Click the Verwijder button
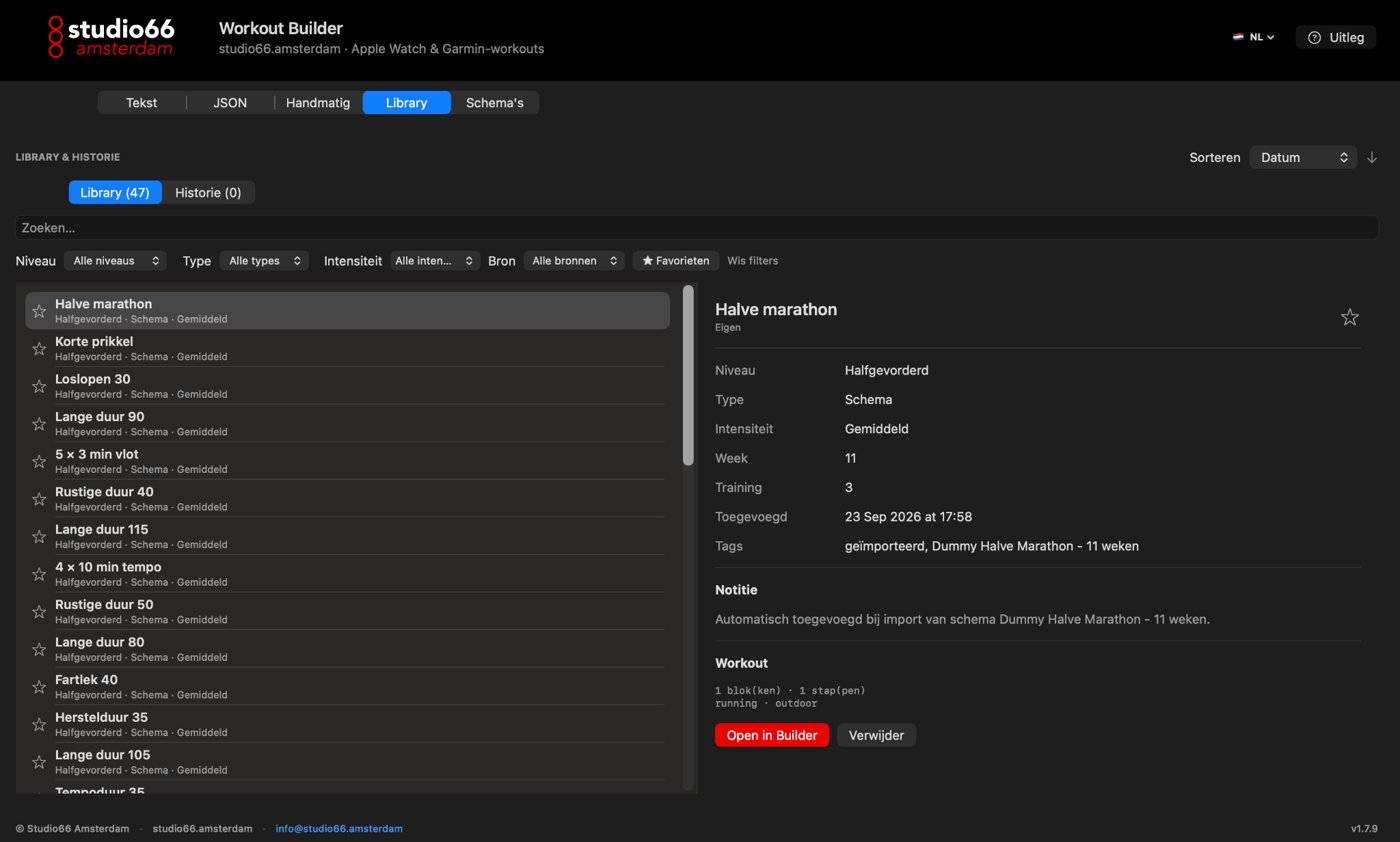1400x842 pixels. 876,735
